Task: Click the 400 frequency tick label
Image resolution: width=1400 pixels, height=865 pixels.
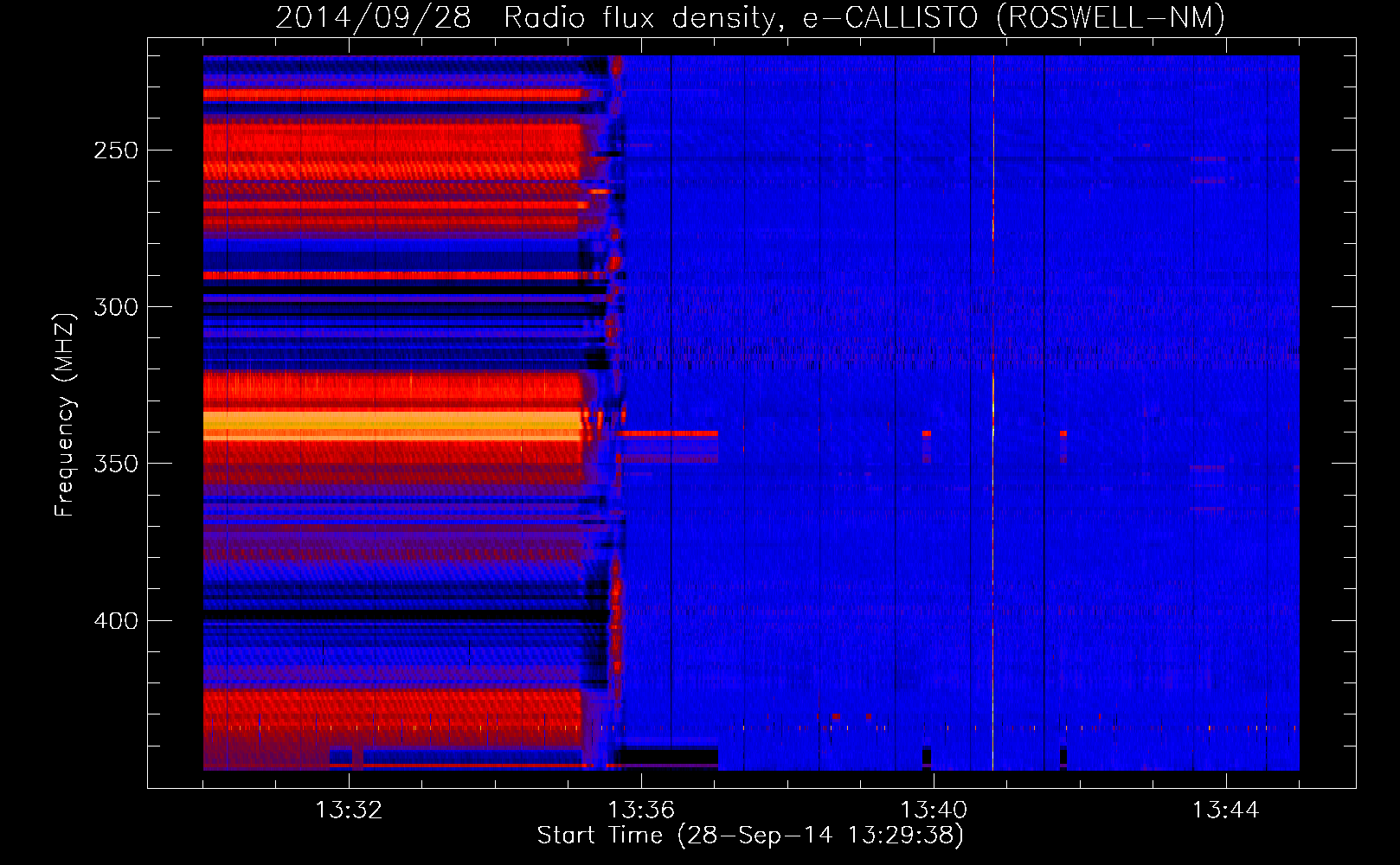Action: tap(116, 621)
